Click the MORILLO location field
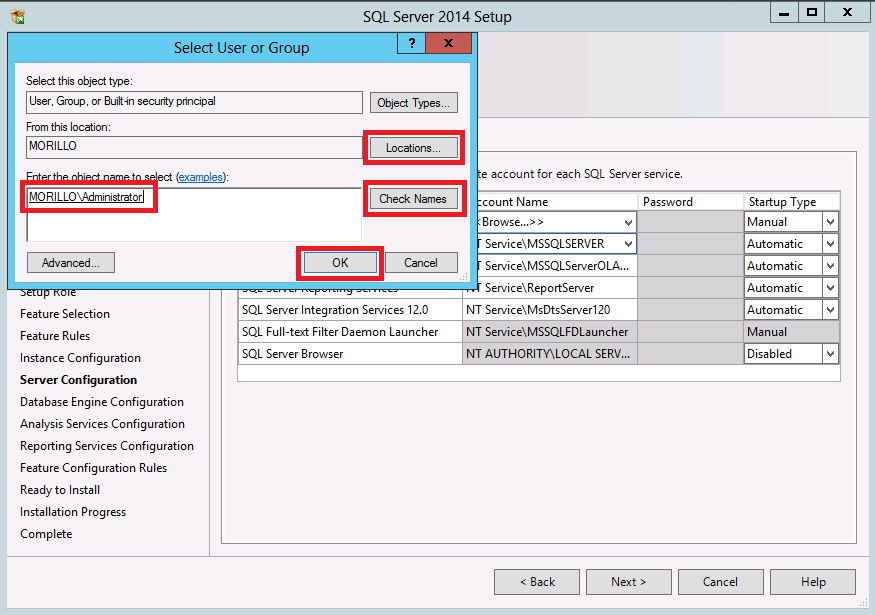This screenshot has width=875, height=615. click(x=194, y=147)
